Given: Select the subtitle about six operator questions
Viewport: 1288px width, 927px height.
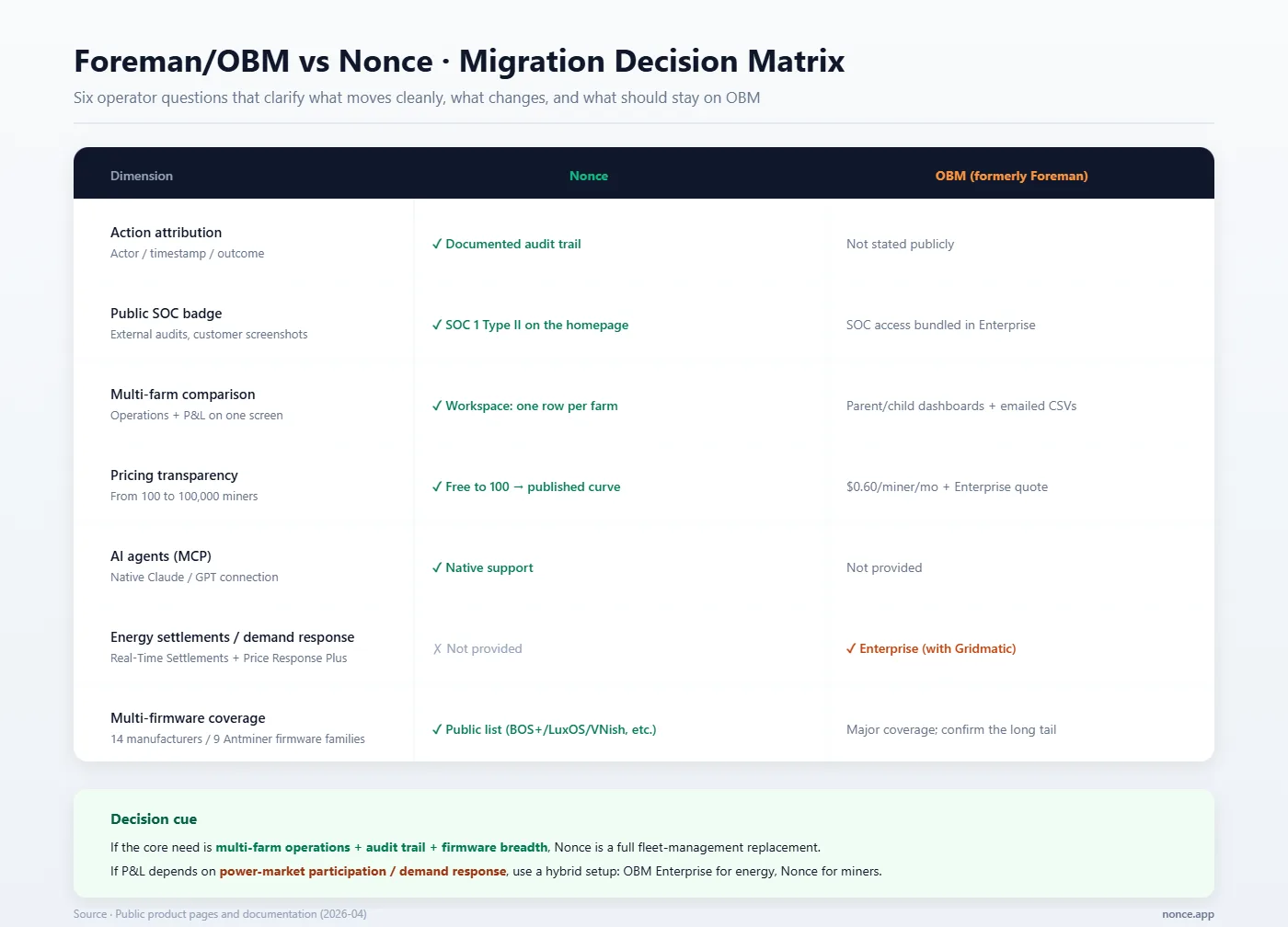Looking at the screenshot, I should pyautogui.click(x=417, y=97).
